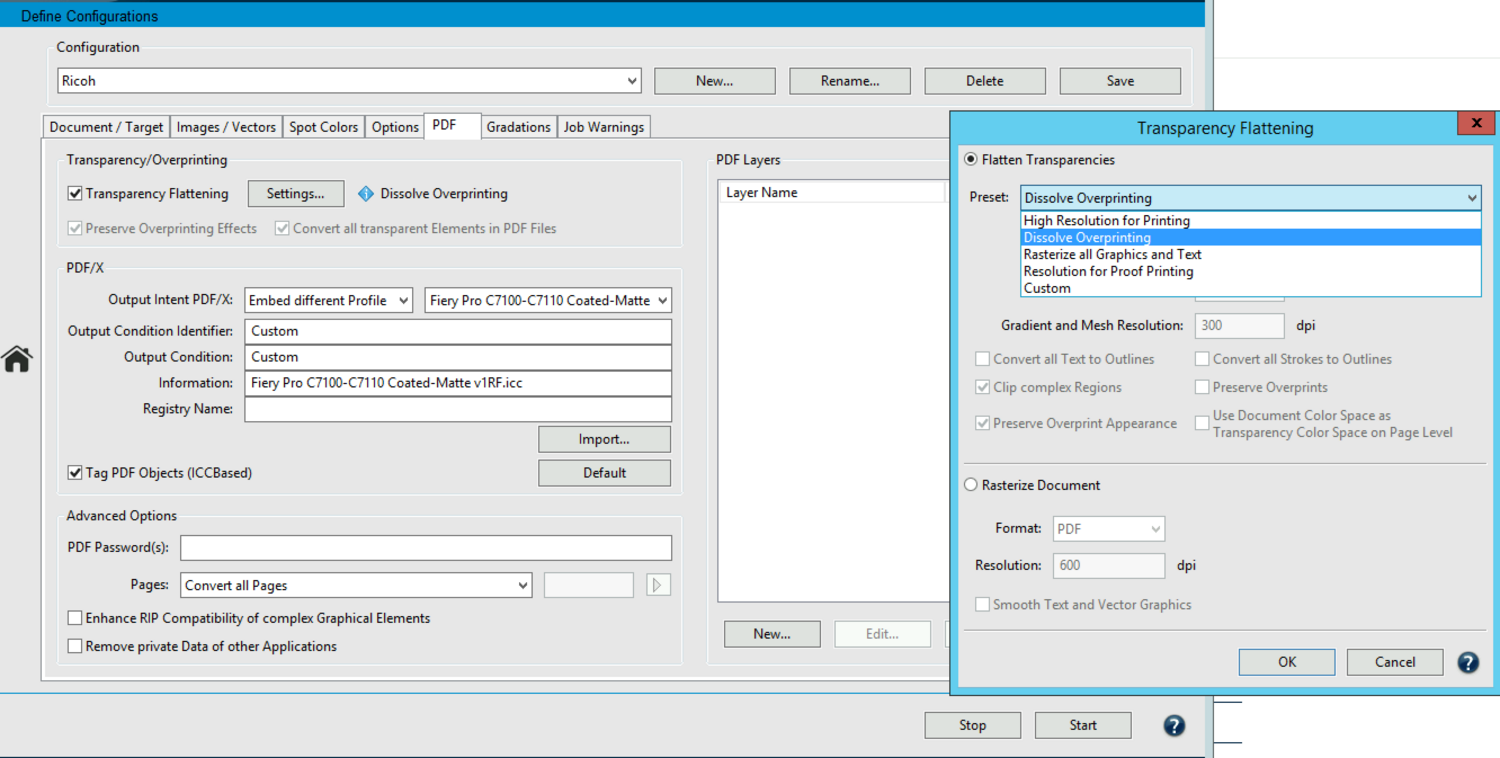This screenshot has width=1500, height=758.
Task: Click the blue info icon beside Dissolve Overprinting
Action: [366, 194]
